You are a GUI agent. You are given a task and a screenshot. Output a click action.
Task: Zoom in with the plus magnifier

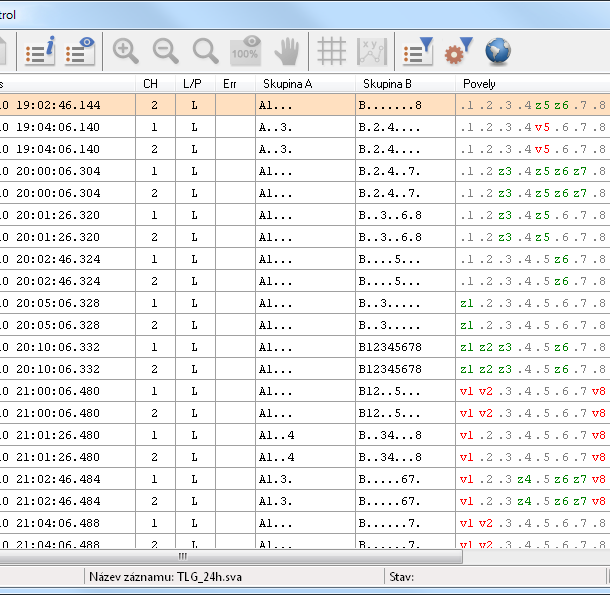(x=125, y=51)
